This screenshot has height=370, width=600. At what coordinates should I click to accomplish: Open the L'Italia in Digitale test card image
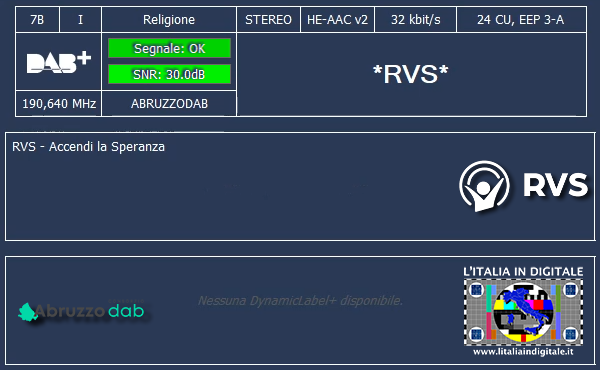(523, 312)
